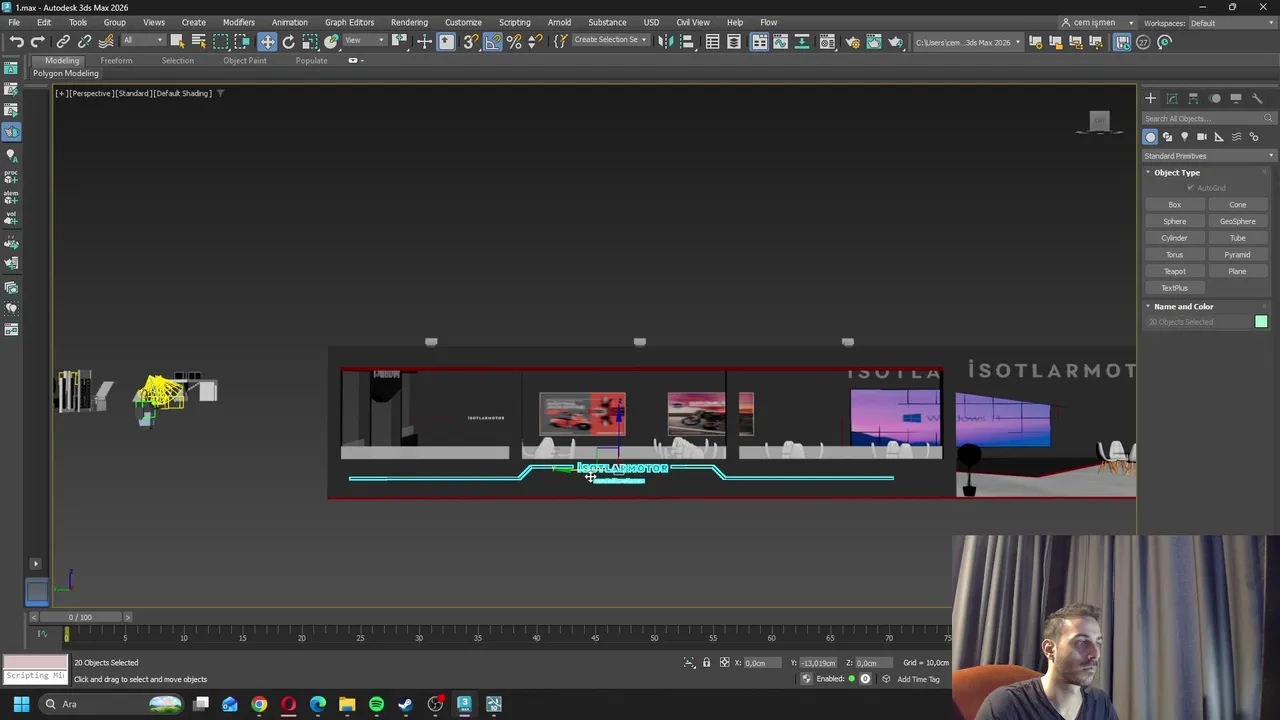This screenshot has width=1280, height=720.
Task: Click the TextPlus button
Action: coord(1174,288)
